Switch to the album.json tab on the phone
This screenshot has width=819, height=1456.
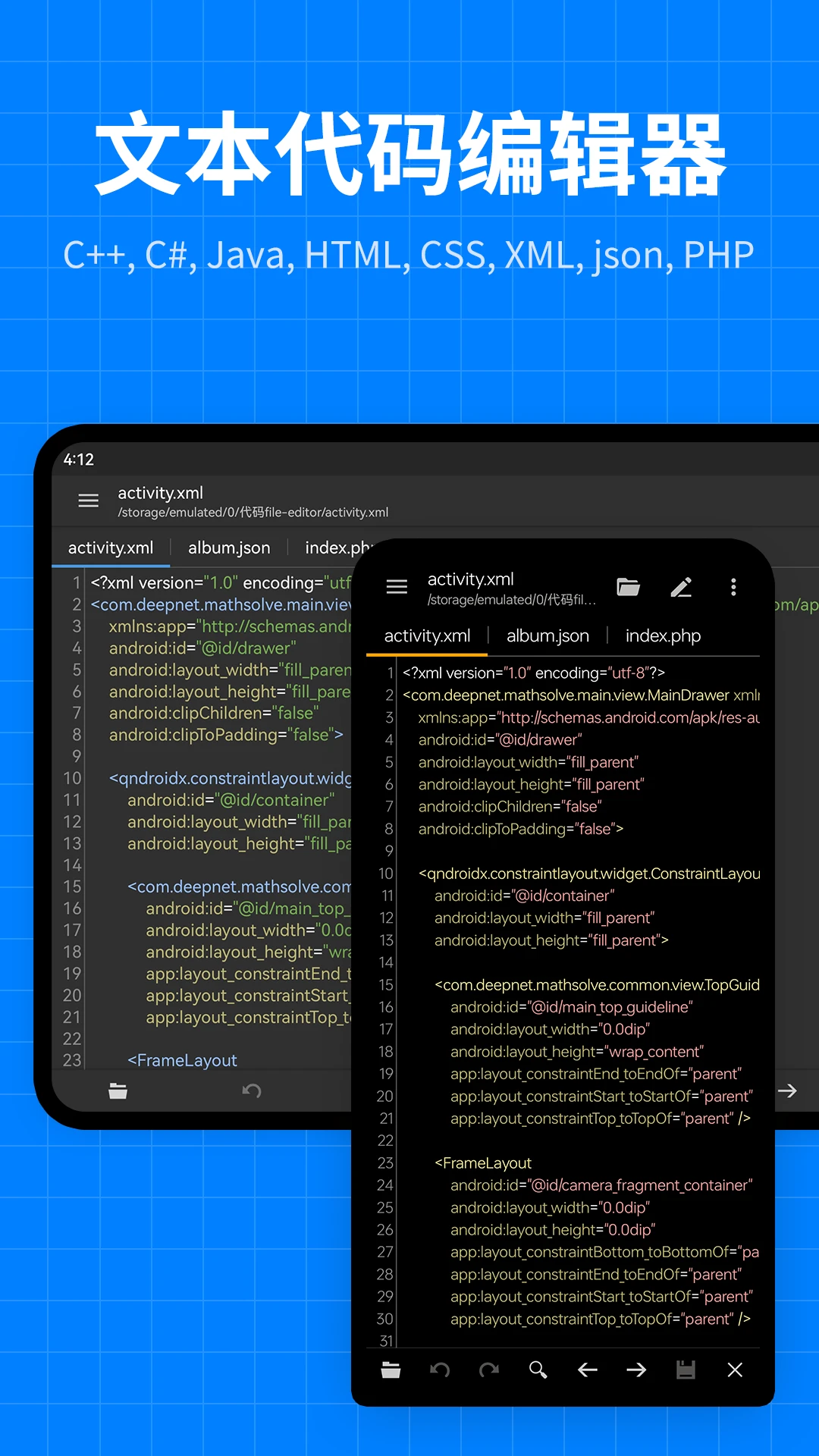(548, 635)
